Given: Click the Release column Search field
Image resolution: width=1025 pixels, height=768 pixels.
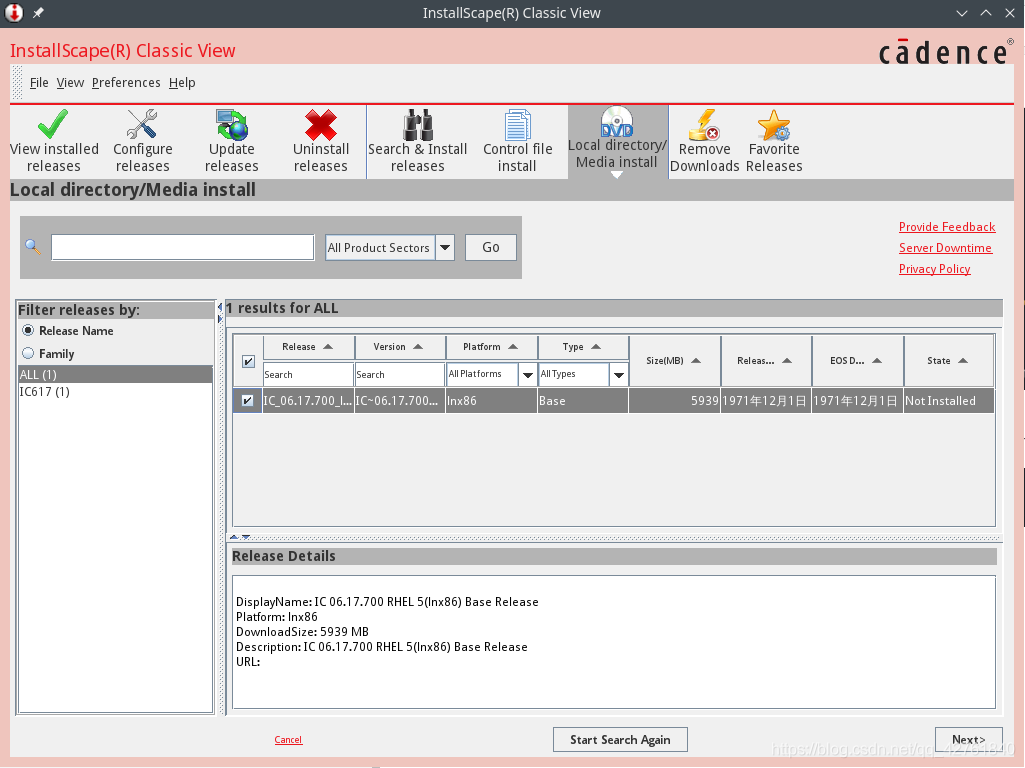Looking at the screenshot, I should [x=308, y=375].
